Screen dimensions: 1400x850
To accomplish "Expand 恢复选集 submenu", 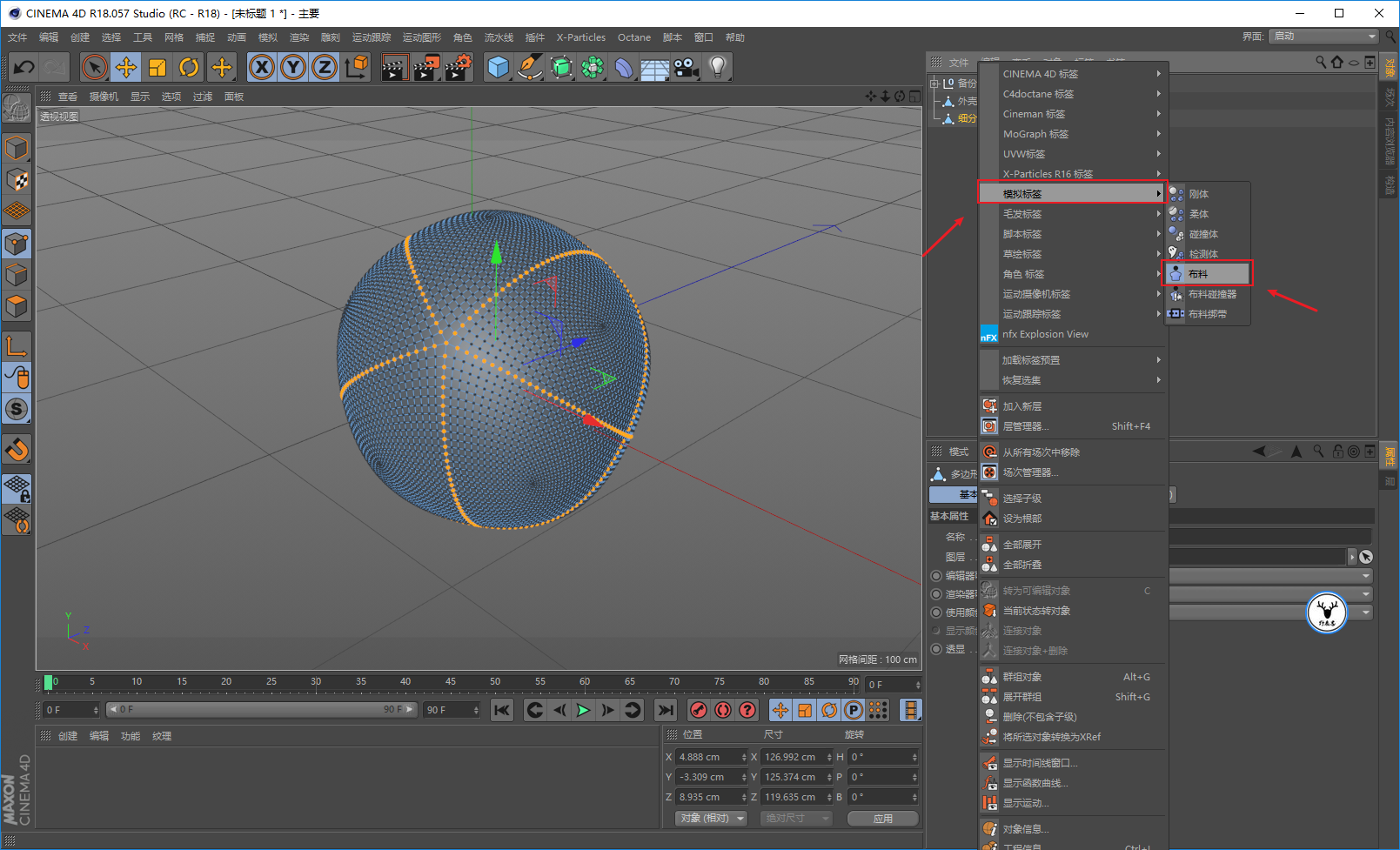I will pos(1073,380).
